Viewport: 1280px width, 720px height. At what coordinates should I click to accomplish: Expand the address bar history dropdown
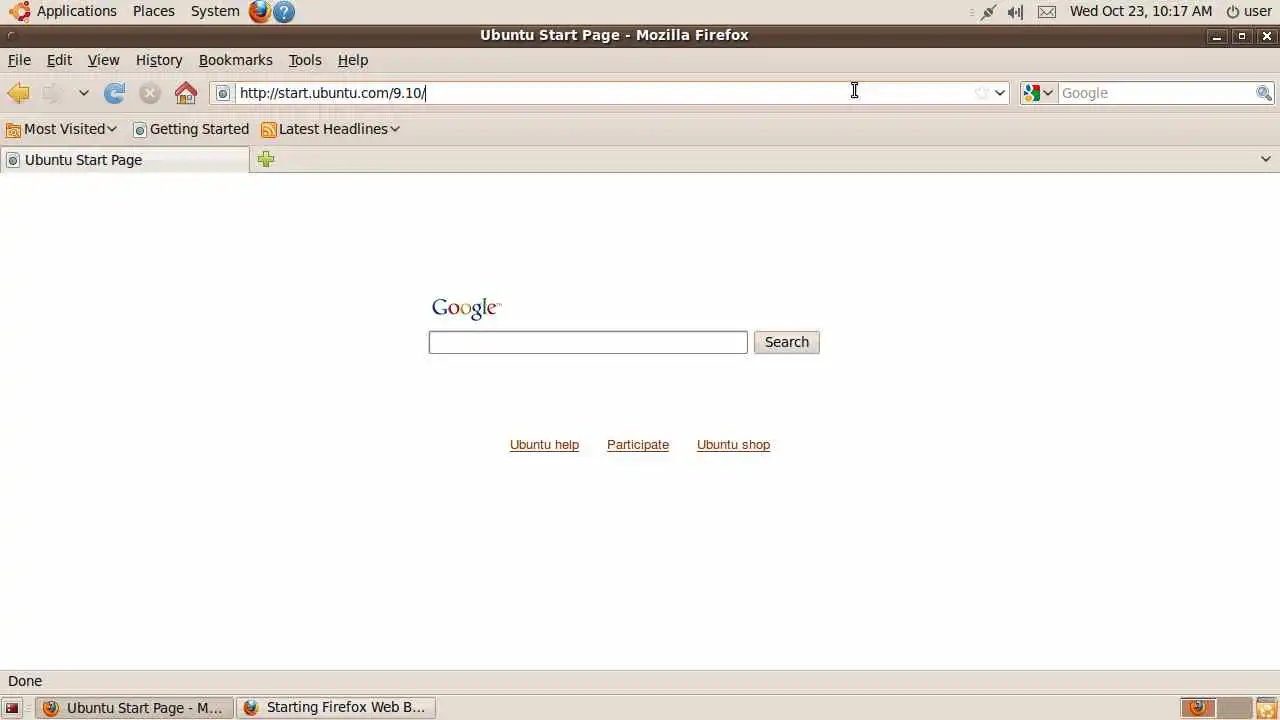pyautogui.click(x=999, y=93)
